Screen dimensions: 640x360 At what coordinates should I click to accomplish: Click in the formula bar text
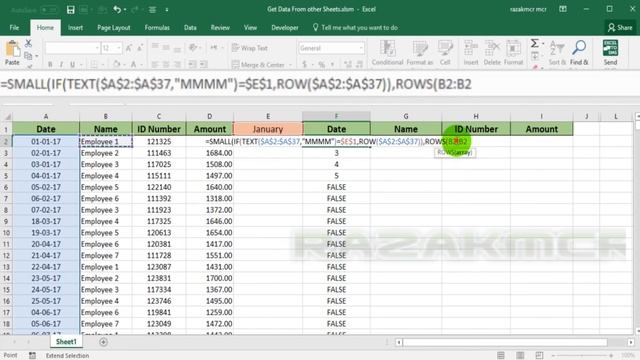[236, 84]
